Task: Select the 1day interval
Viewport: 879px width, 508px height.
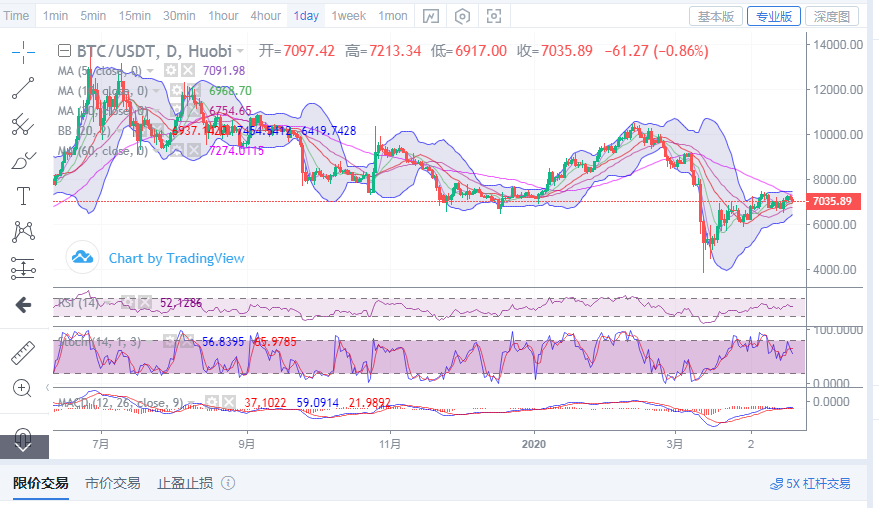Action: coord(306,16)
